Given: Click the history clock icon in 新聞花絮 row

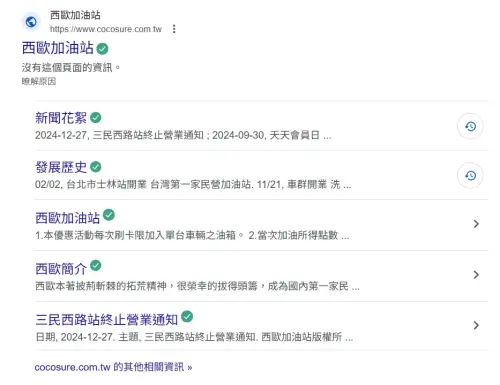Looking at the screenshot, I should click(x=470, y=126).
